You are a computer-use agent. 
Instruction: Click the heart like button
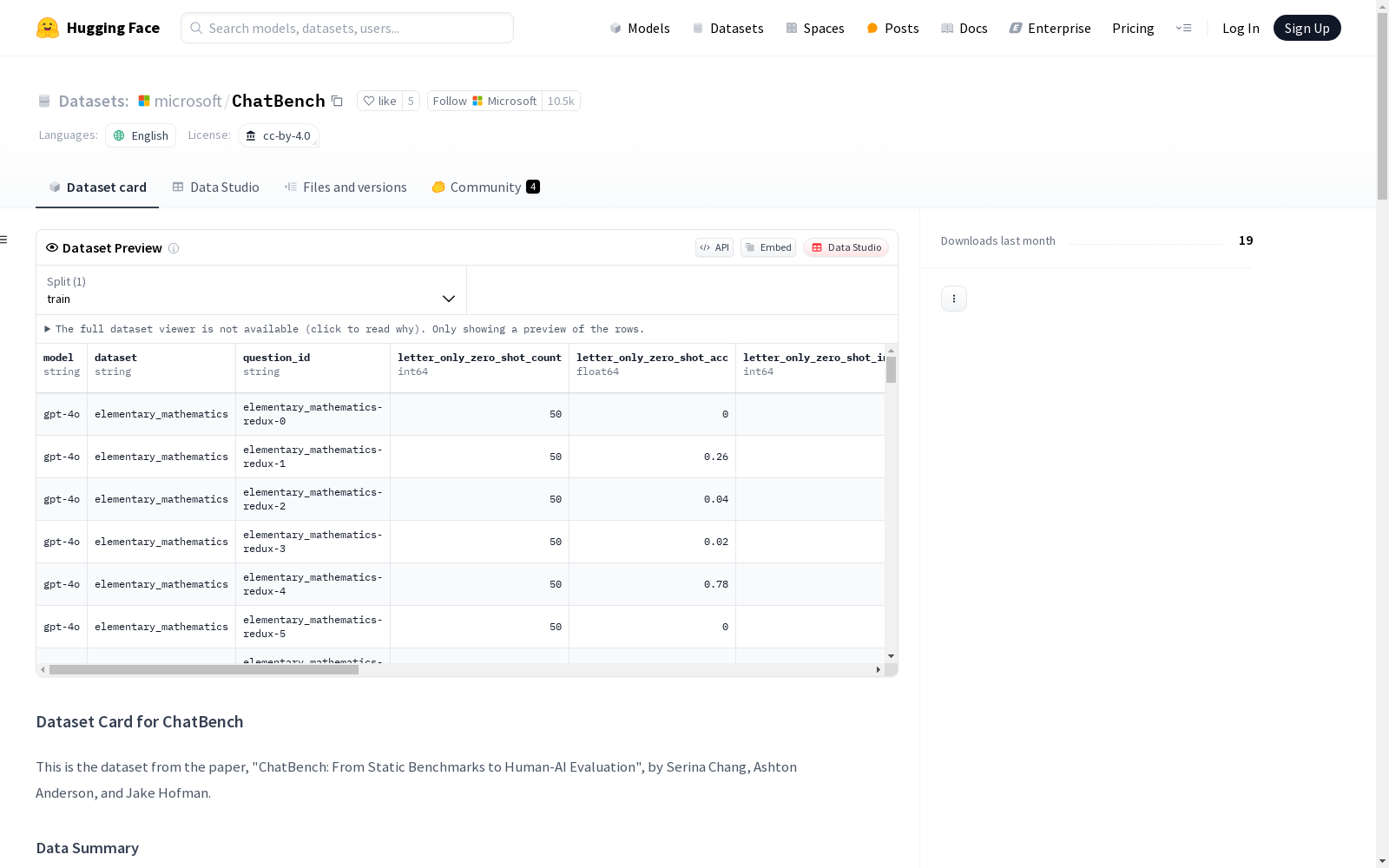pos(379,101)
